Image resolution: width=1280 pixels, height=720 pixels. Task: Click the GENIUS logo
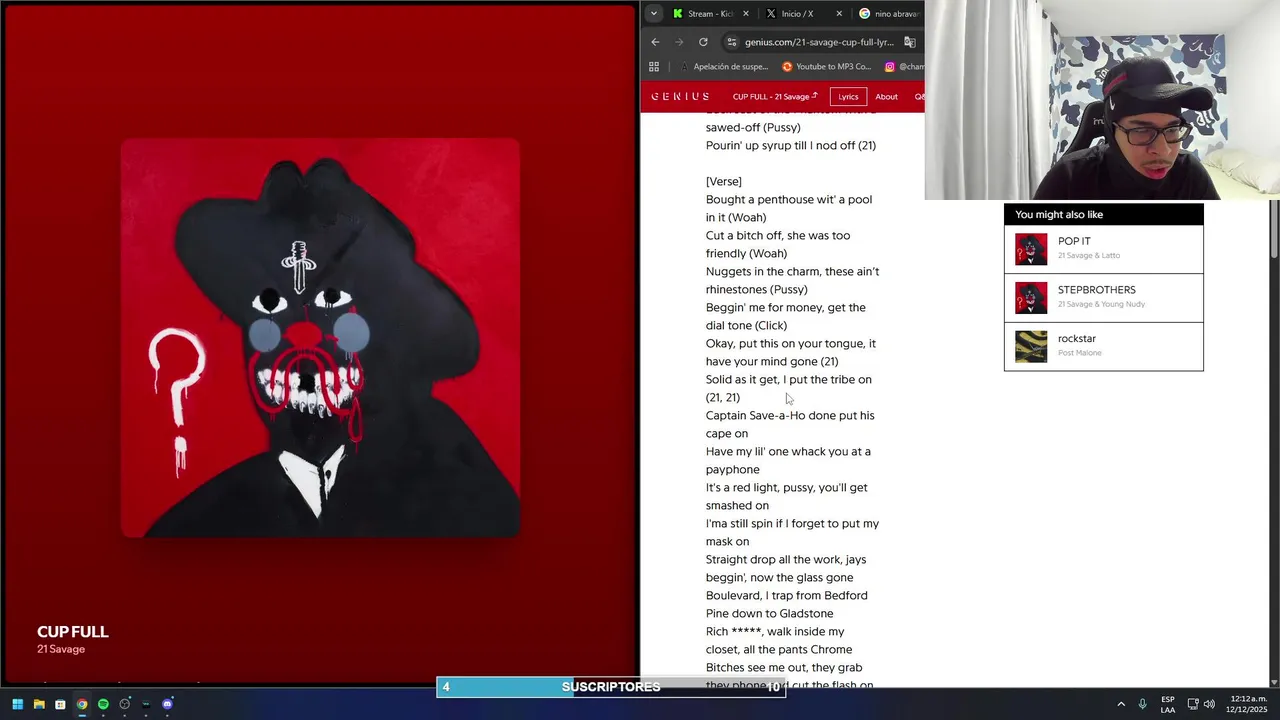pyautogui.click(x=680, y=97)
